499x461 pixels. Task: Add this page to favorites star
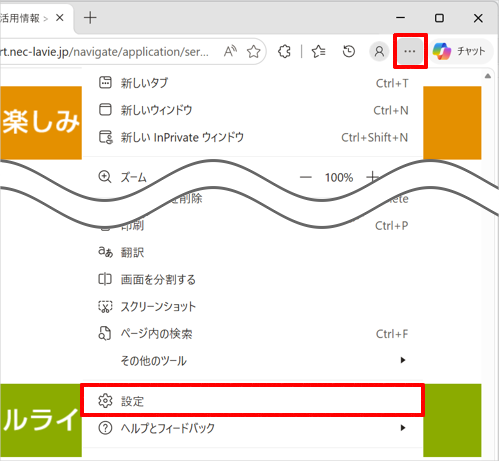253,51
